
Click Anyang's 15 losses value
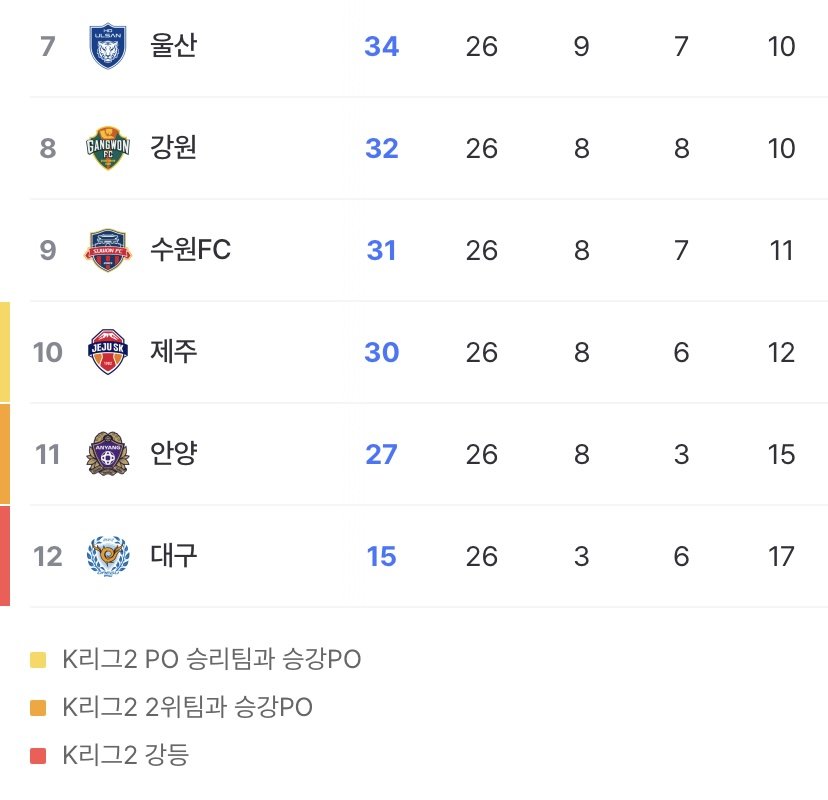[781, 454]
